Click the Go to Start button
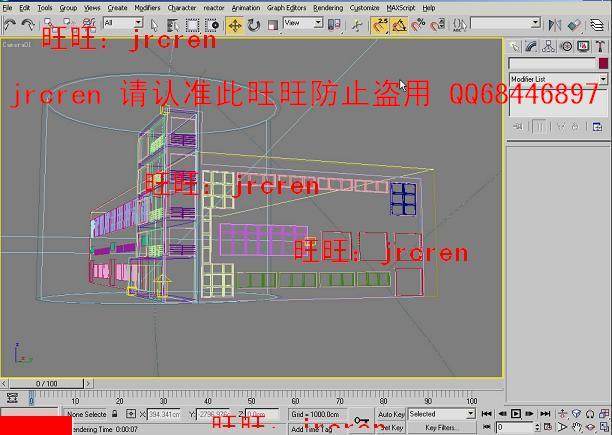The width and height of the screenshot is (612, 435). [487, 414]
